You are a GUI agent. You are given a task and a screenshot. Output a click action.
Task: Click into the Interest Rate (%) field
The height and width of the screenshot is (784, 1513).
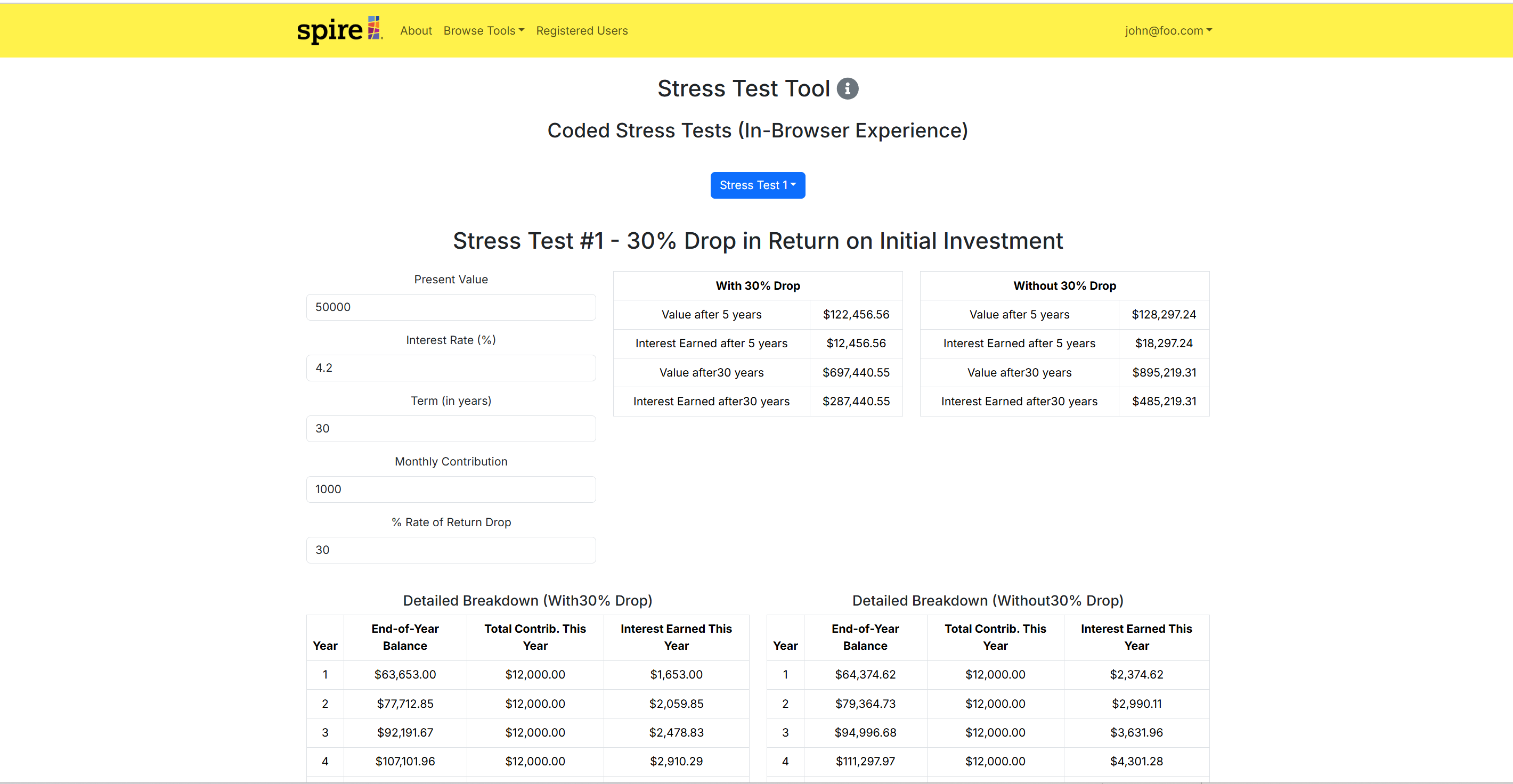(451, 367)
